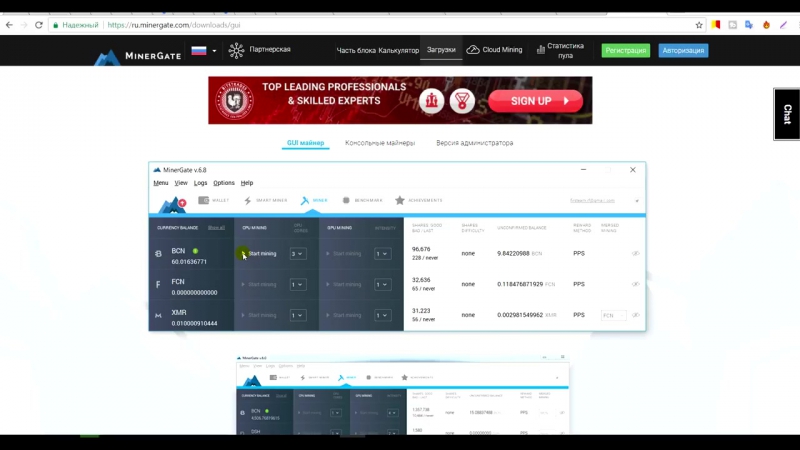This screenshot has width=800, height=450.
Task: Click the Партнерская snowflake icon
Action: pyautogui.click(x=236, y=51)
